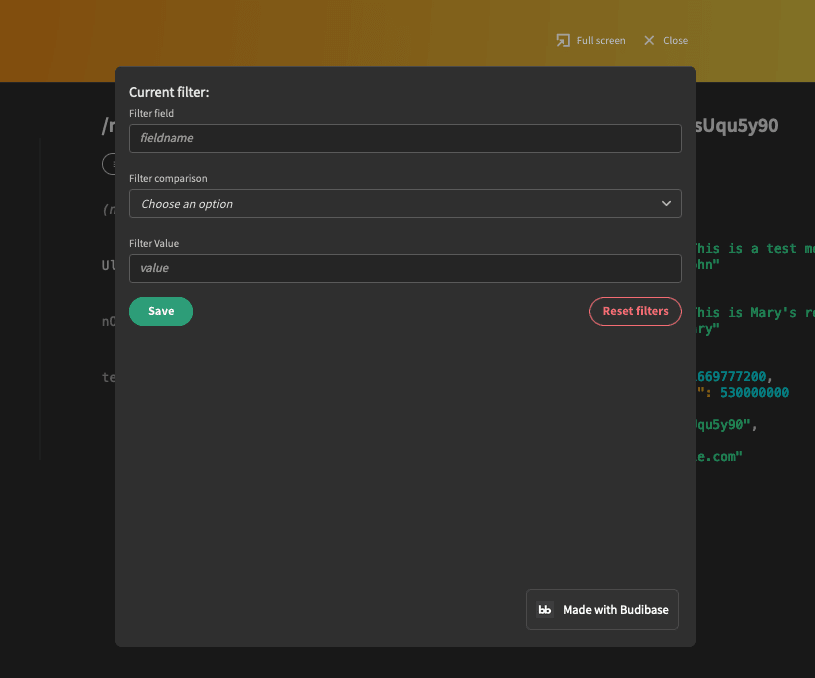Click the Budibase bb logo icon

pyautogui.click(x=545, y=609)
